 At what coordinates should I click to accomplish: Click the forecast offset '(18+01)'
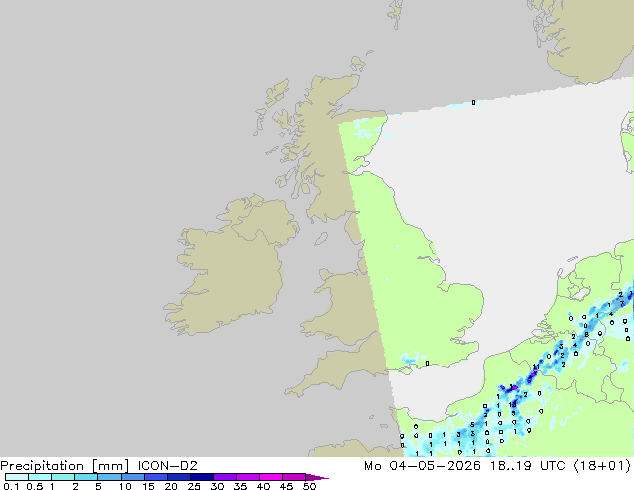(602, 466)
